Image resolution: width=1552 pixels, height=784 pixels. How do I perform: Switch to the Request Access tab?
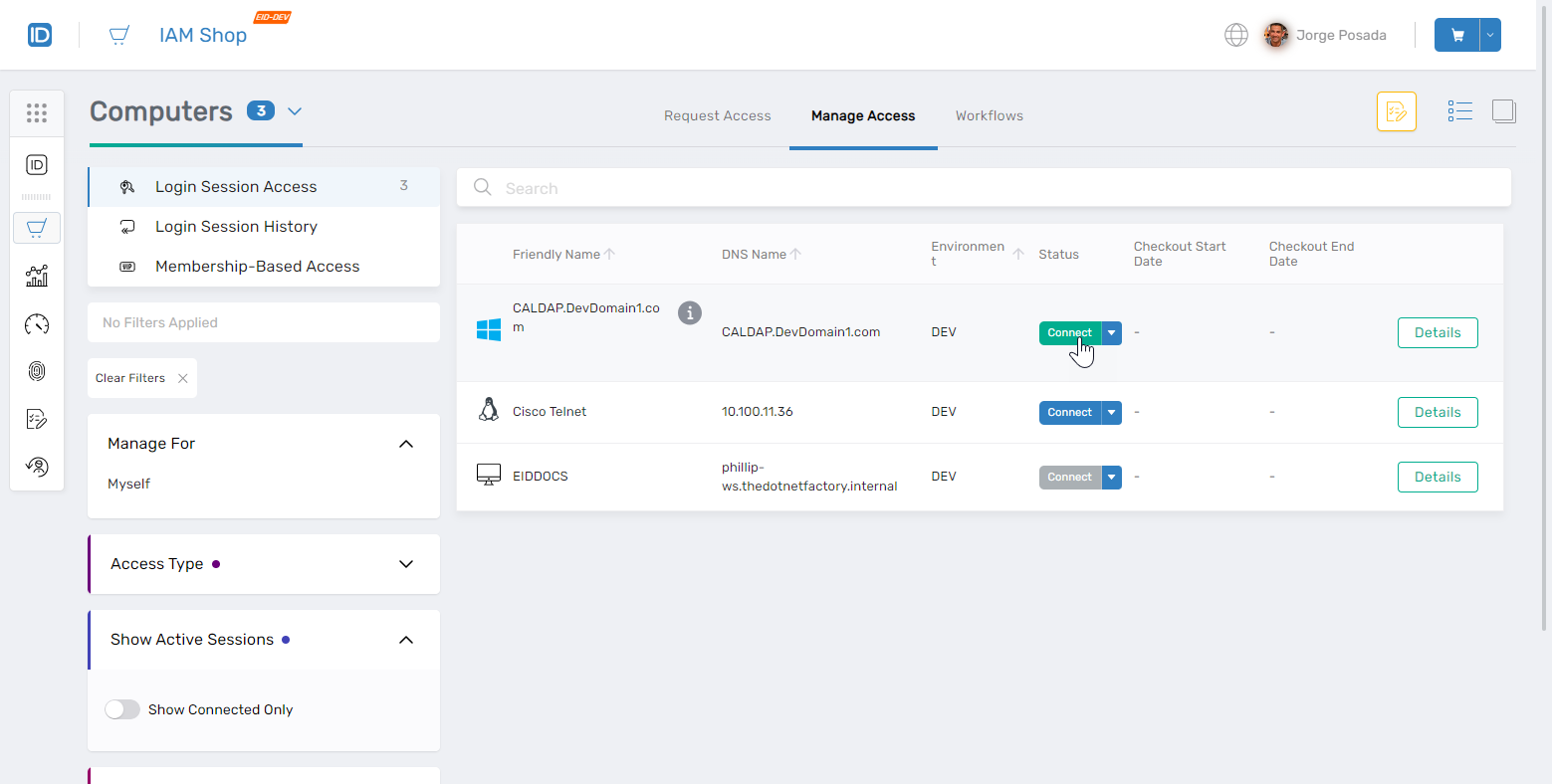pyautogui.click(x=717, y=115)
